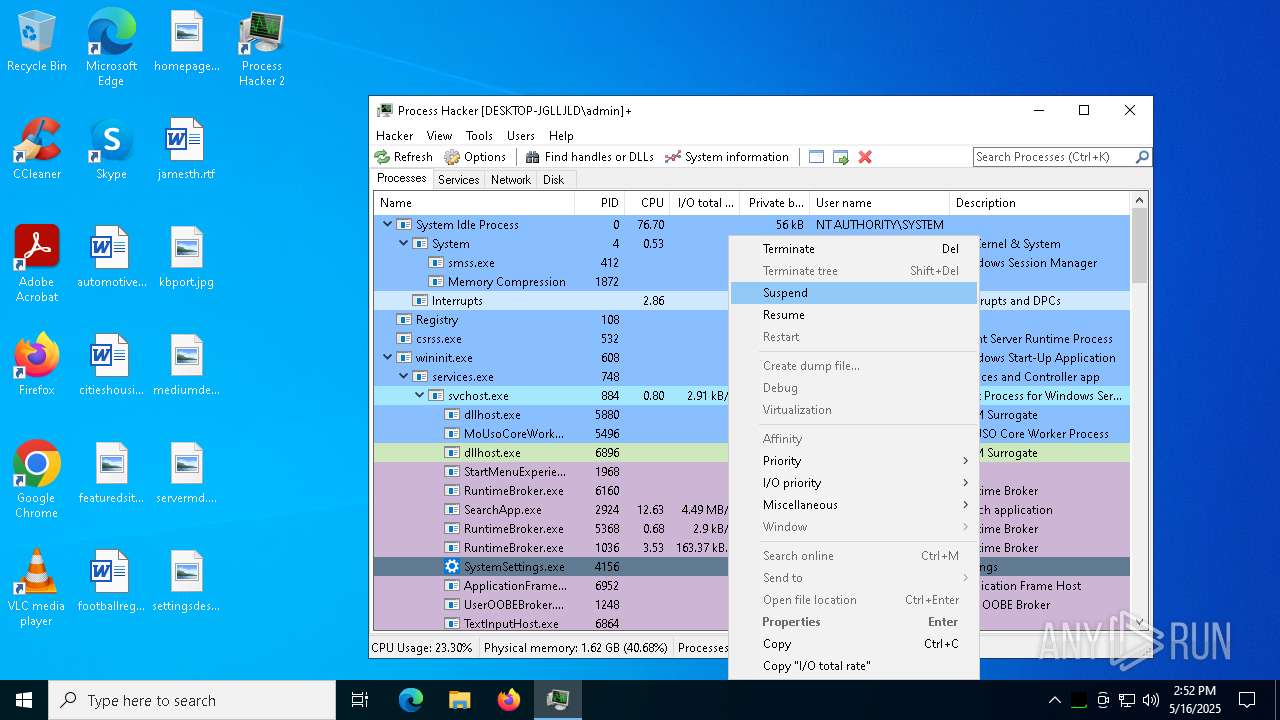The width and height of the screenshot is (1280, 720).
Task: Open Process Hacker 2 desktop shortcut
Action: pos(261,48)
